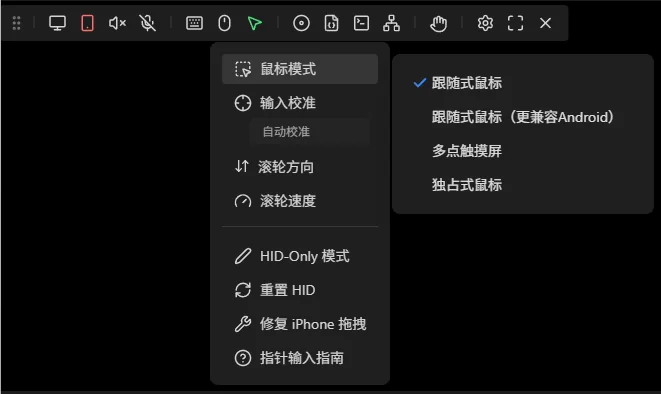Screen dimensions: 661x394
Task: Select 修复 iPhone 拖拽 option
Action: (300, 324)
